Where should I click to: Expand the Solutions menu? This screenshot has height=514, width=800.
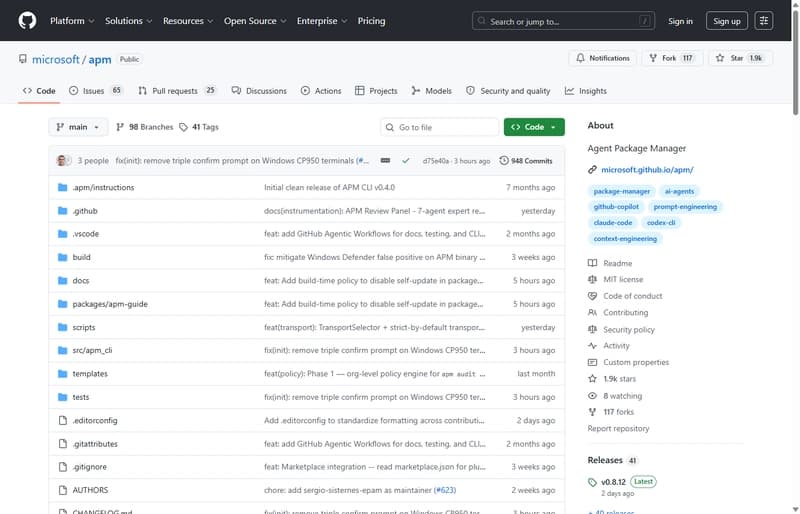(129, 21)
